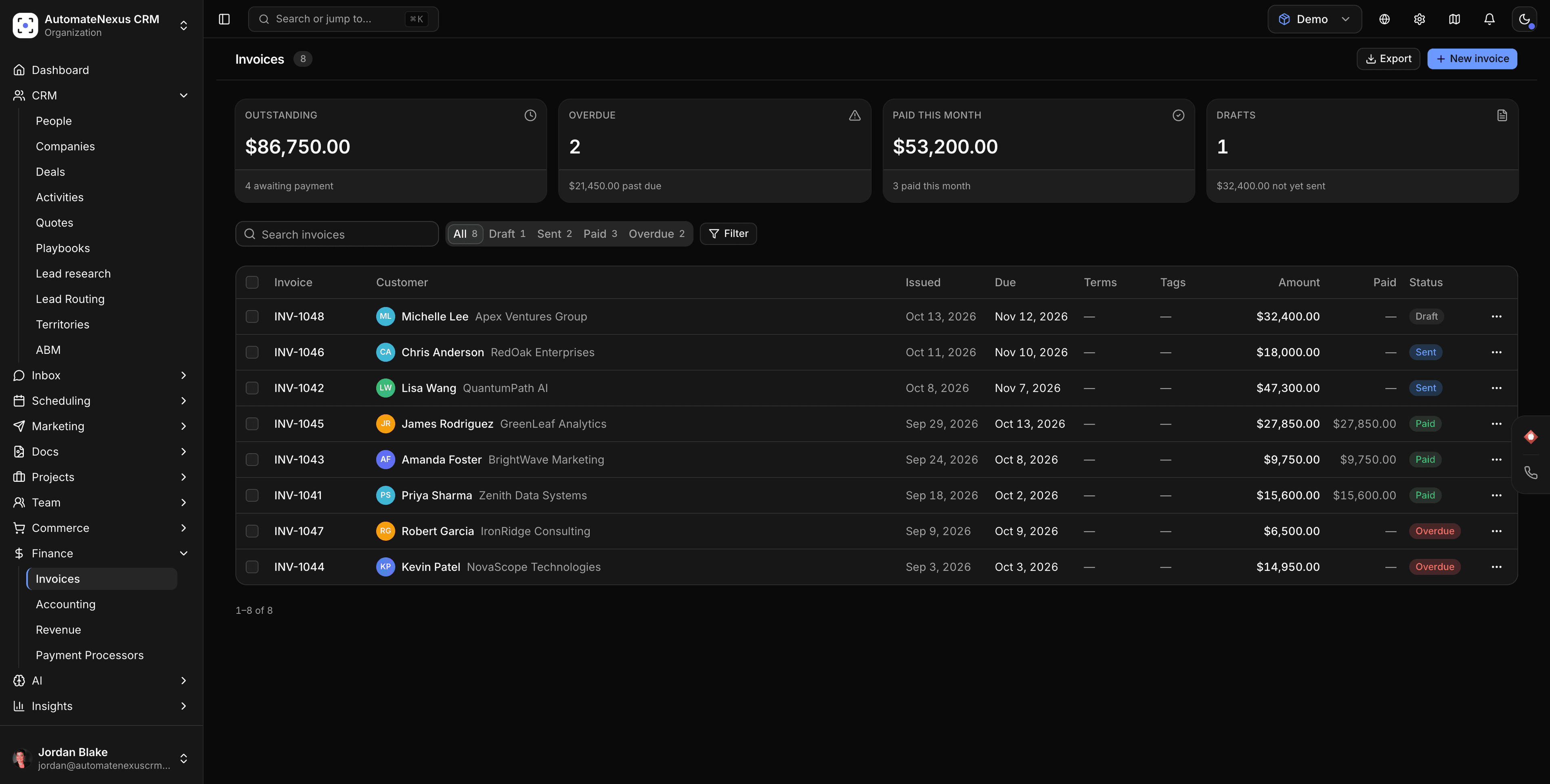Click the New invoice button
1550x784 pixels.
pyautogui.click(x=1472, y=59)
